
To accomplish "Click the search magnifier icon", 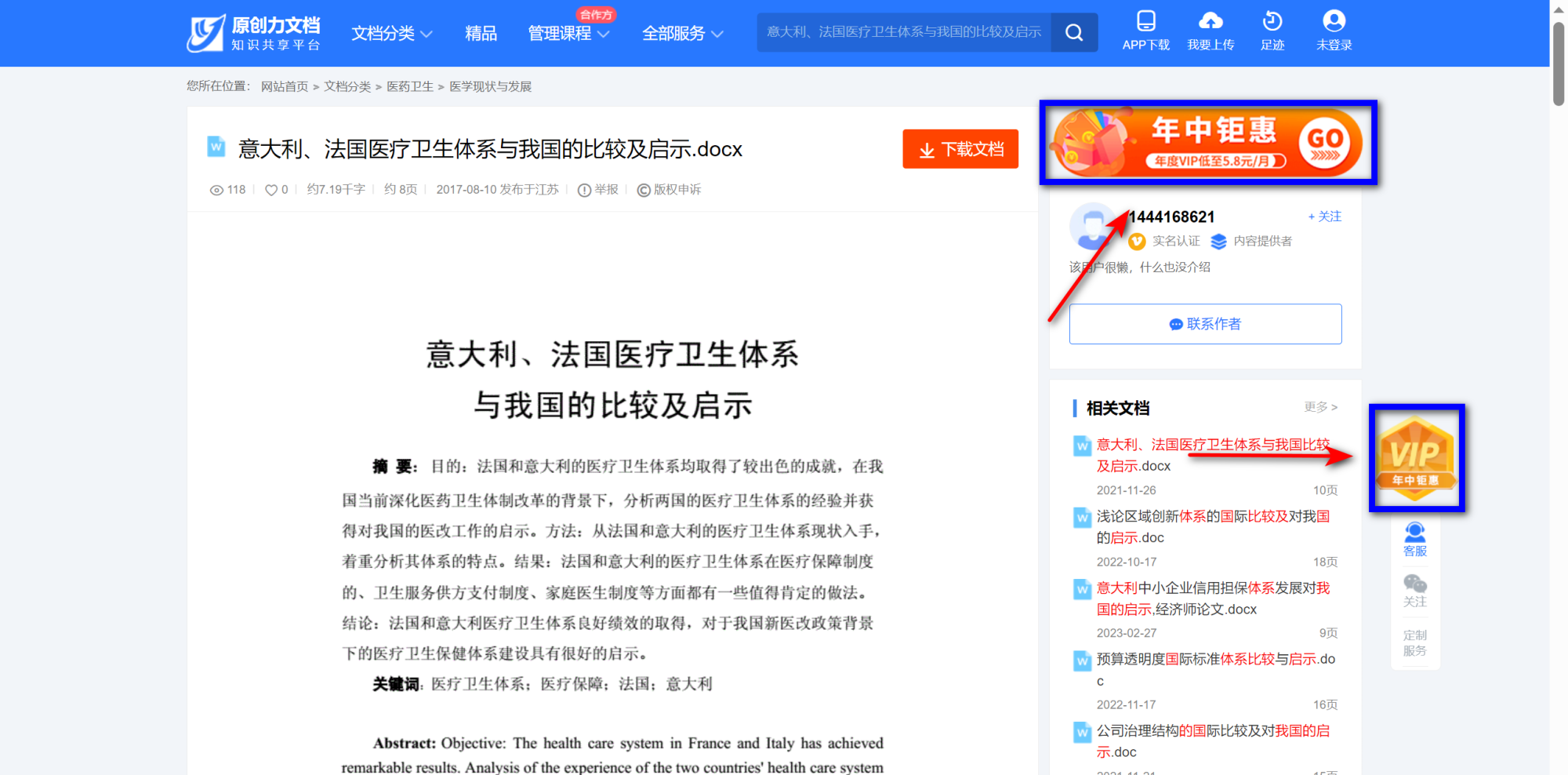I will 1074,33.
